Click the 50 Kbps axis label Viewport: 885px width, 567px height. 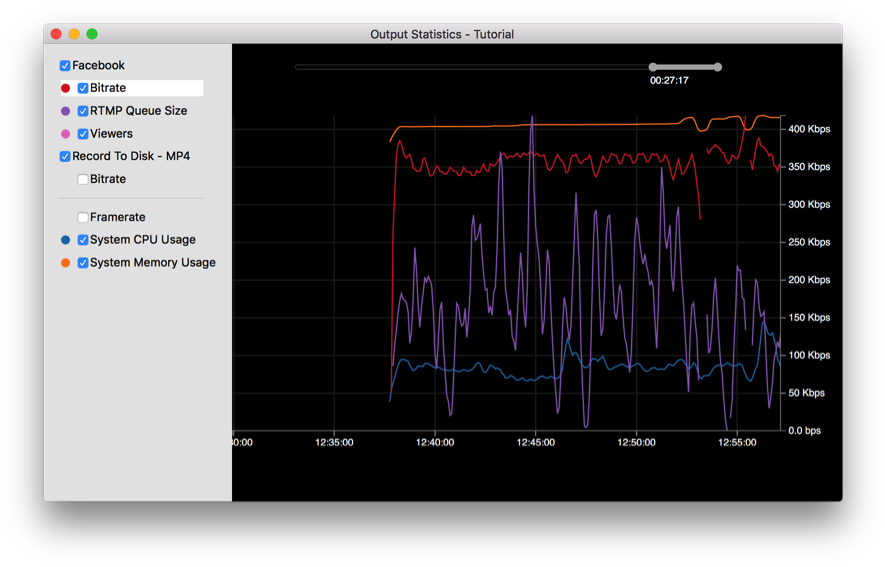pos(806,393)
